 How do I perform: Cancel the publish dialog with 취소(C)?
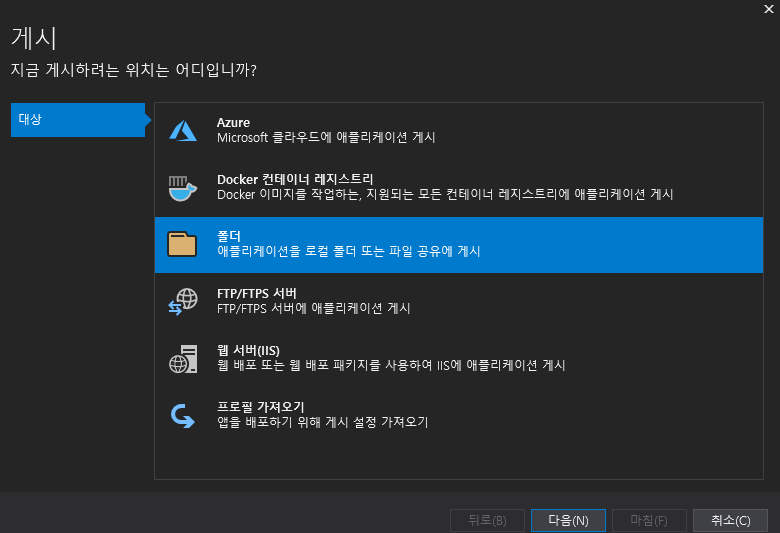730,521
